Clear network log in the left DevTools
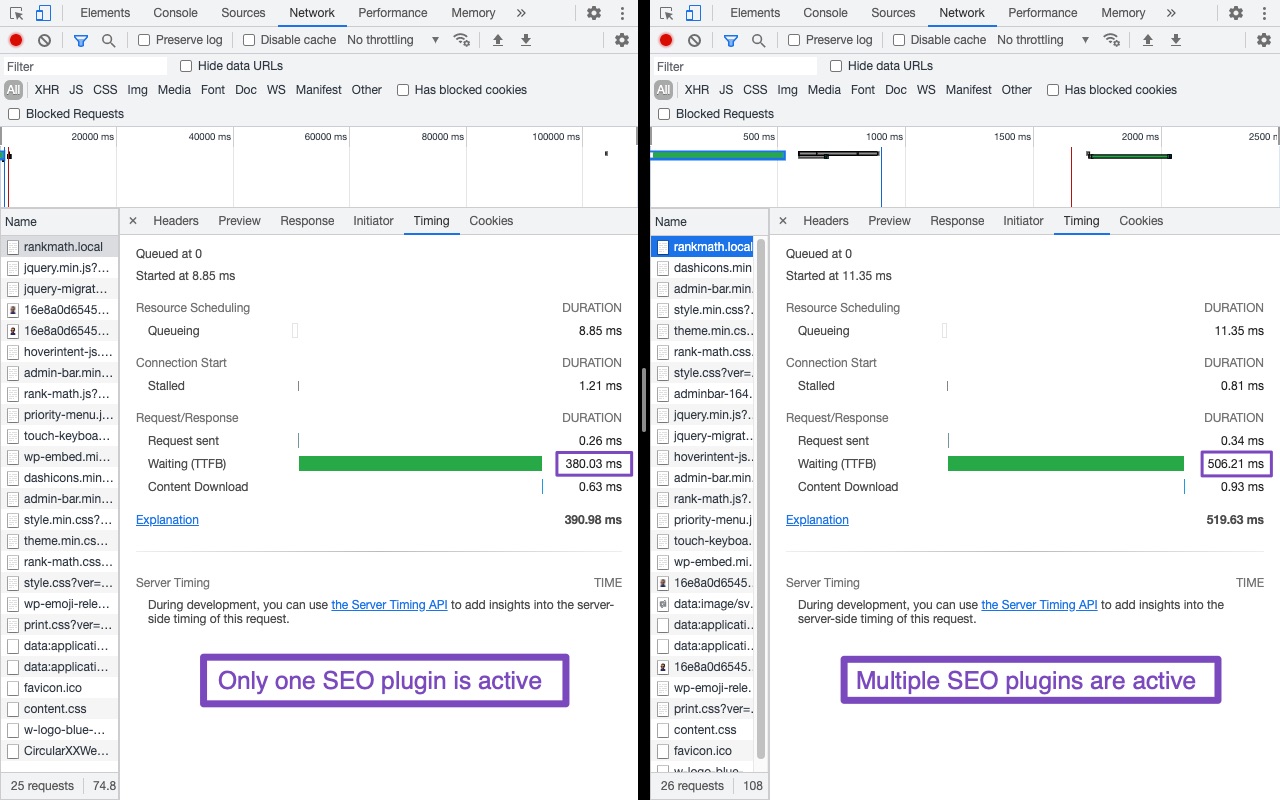The width and height of the screenshot is (1280, 800). [x=44, y=40]
